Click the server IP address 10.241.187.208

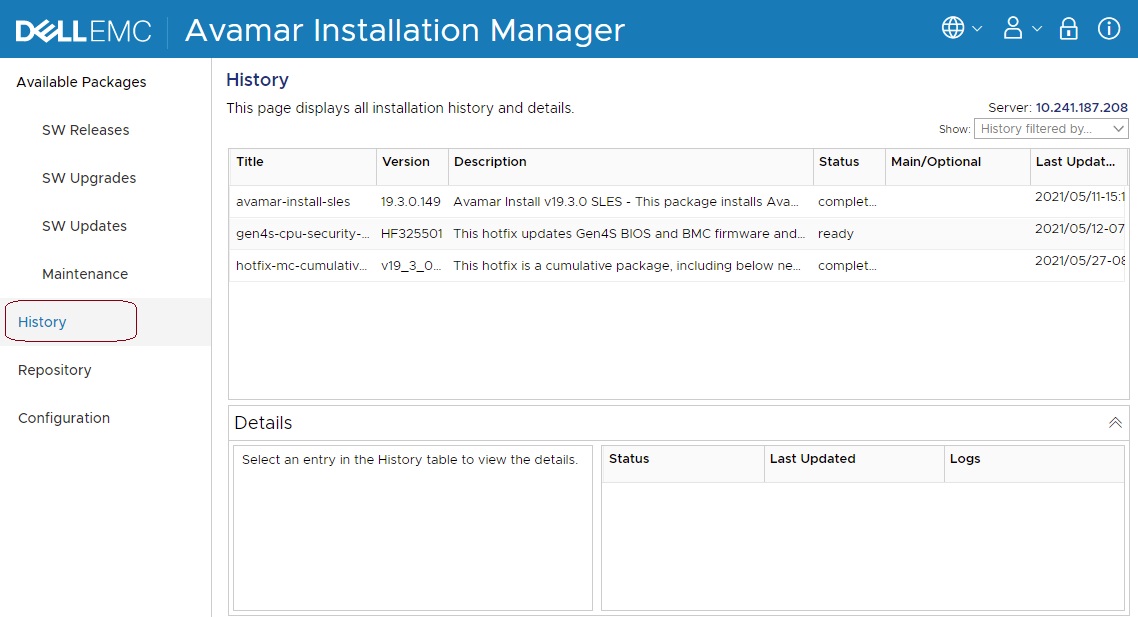(1081, 108)
